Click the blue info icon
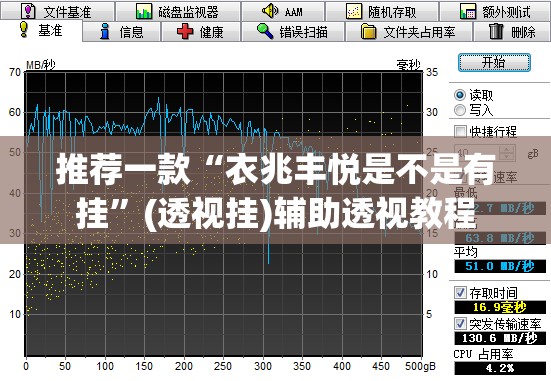551x381 pixels. tap(104, 31)
